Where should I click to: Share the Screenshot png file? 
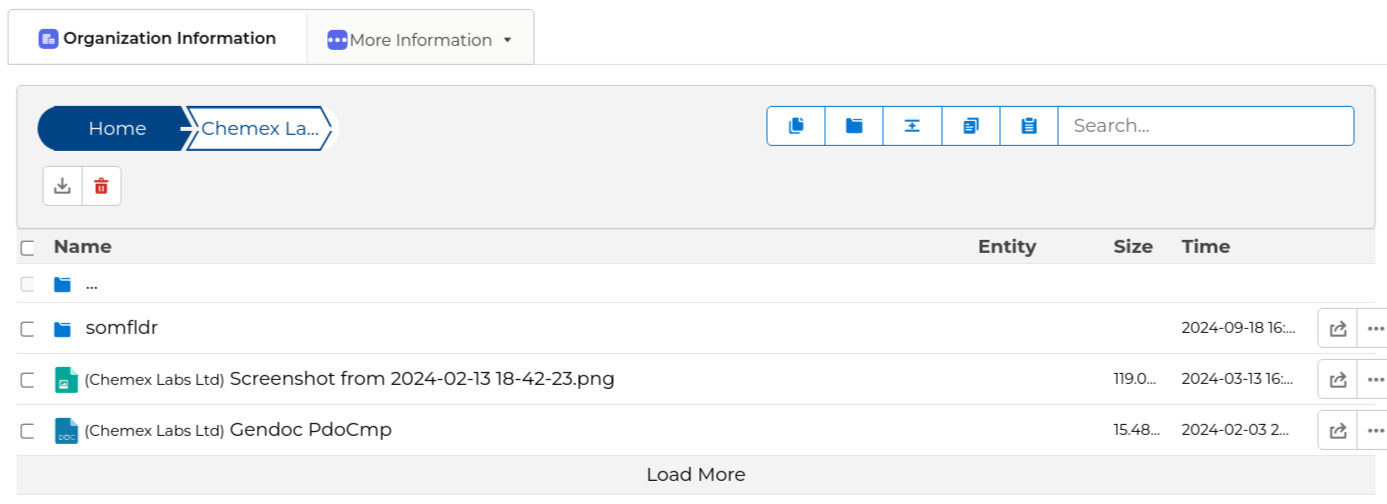(x=1337, y=379)
